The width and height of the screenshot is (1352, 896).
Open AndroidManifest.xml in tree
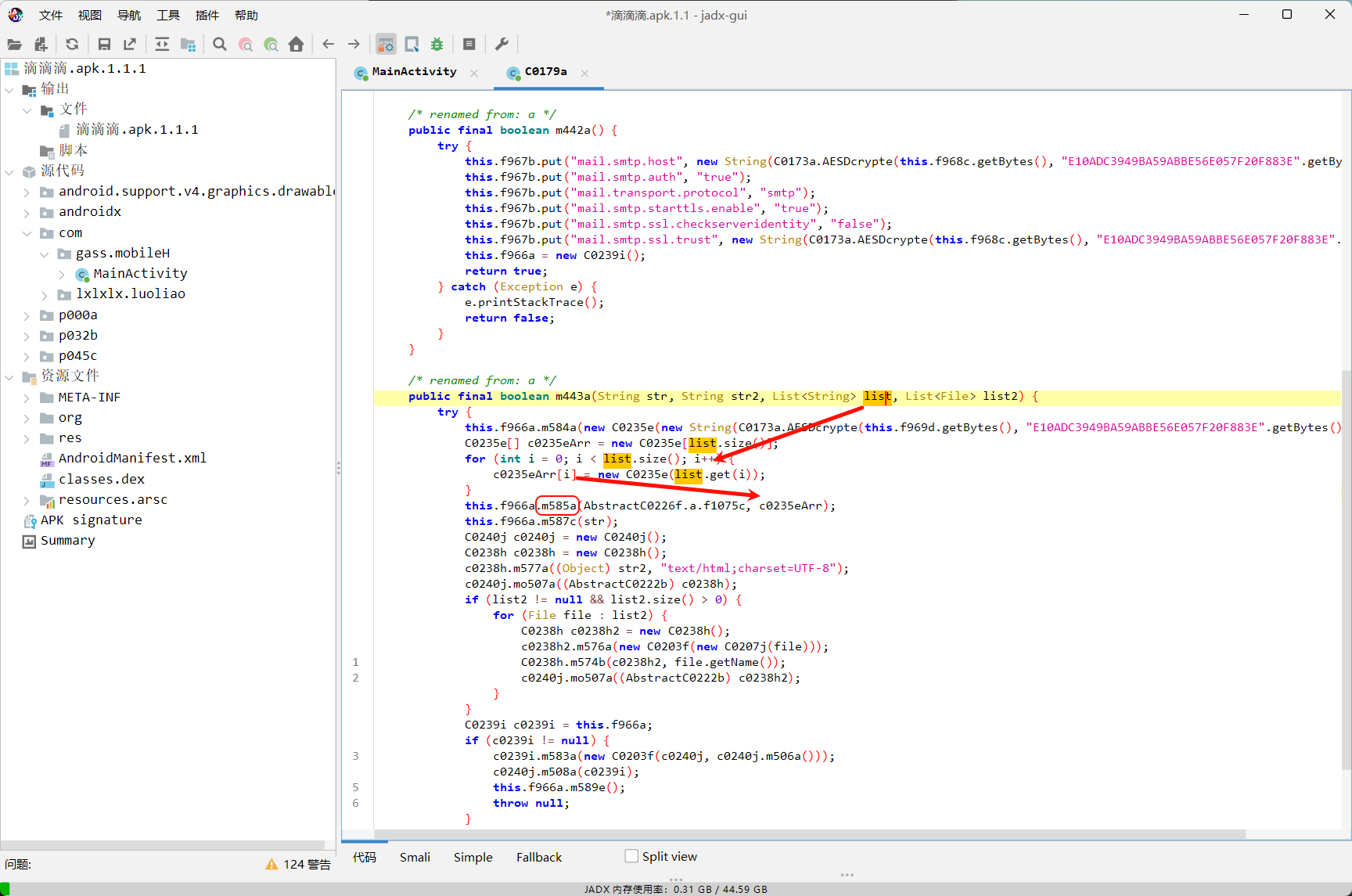(x=132, y=459)
